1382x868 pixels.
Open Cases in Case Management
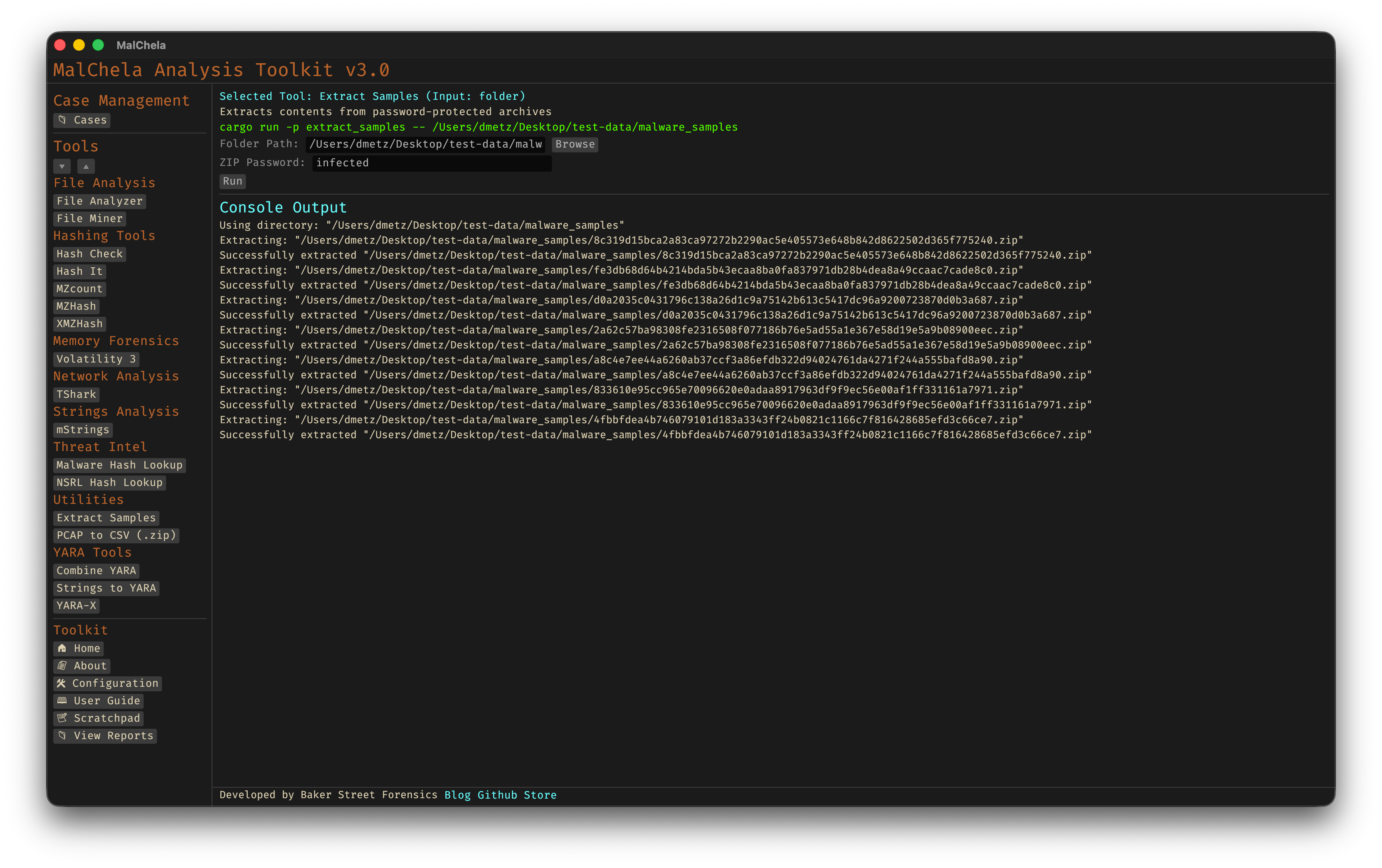tap(82, 120)
